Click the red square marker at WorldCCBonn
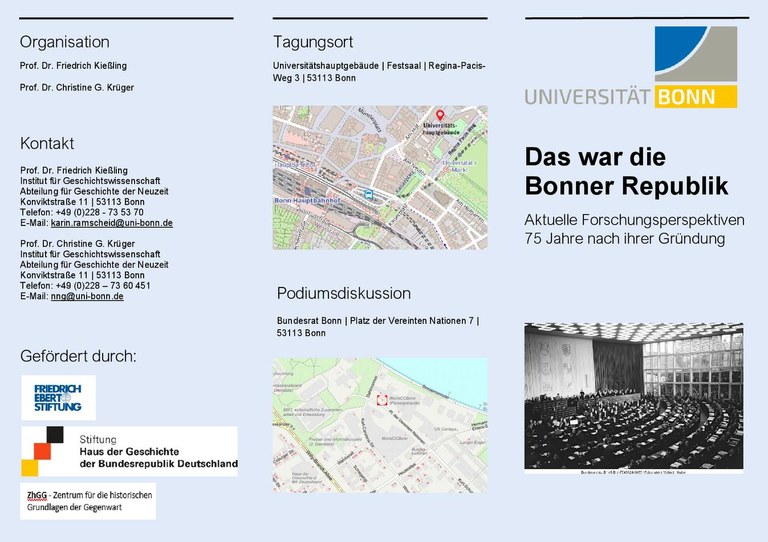Viewport: 768px width, 542px height. pos(380,400)
